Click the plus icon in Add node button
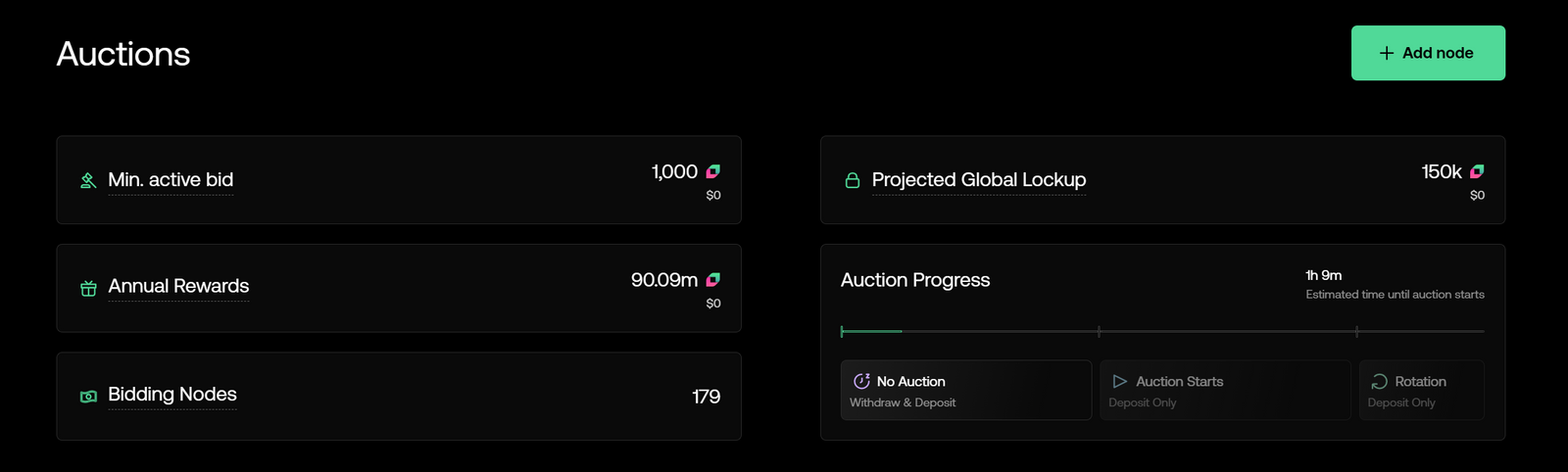 point(1387,53)
